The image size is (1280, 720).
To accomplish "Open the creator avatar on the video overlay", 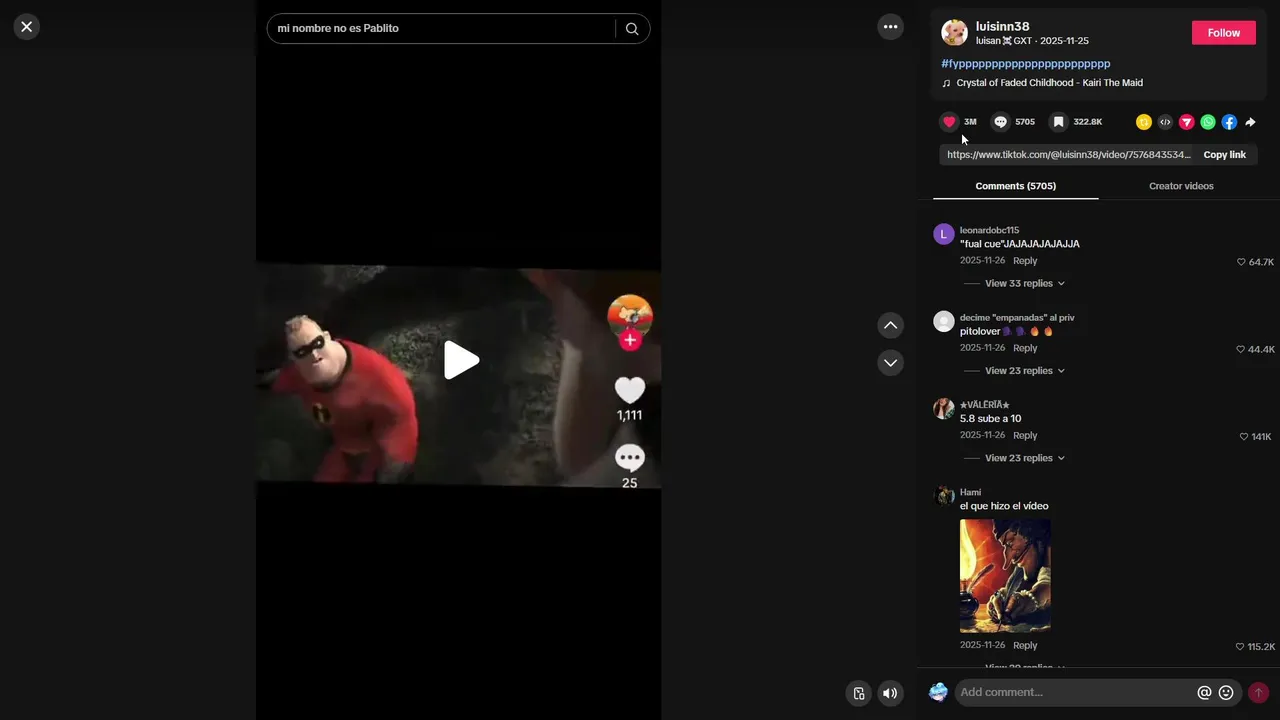I will point(630,317).
